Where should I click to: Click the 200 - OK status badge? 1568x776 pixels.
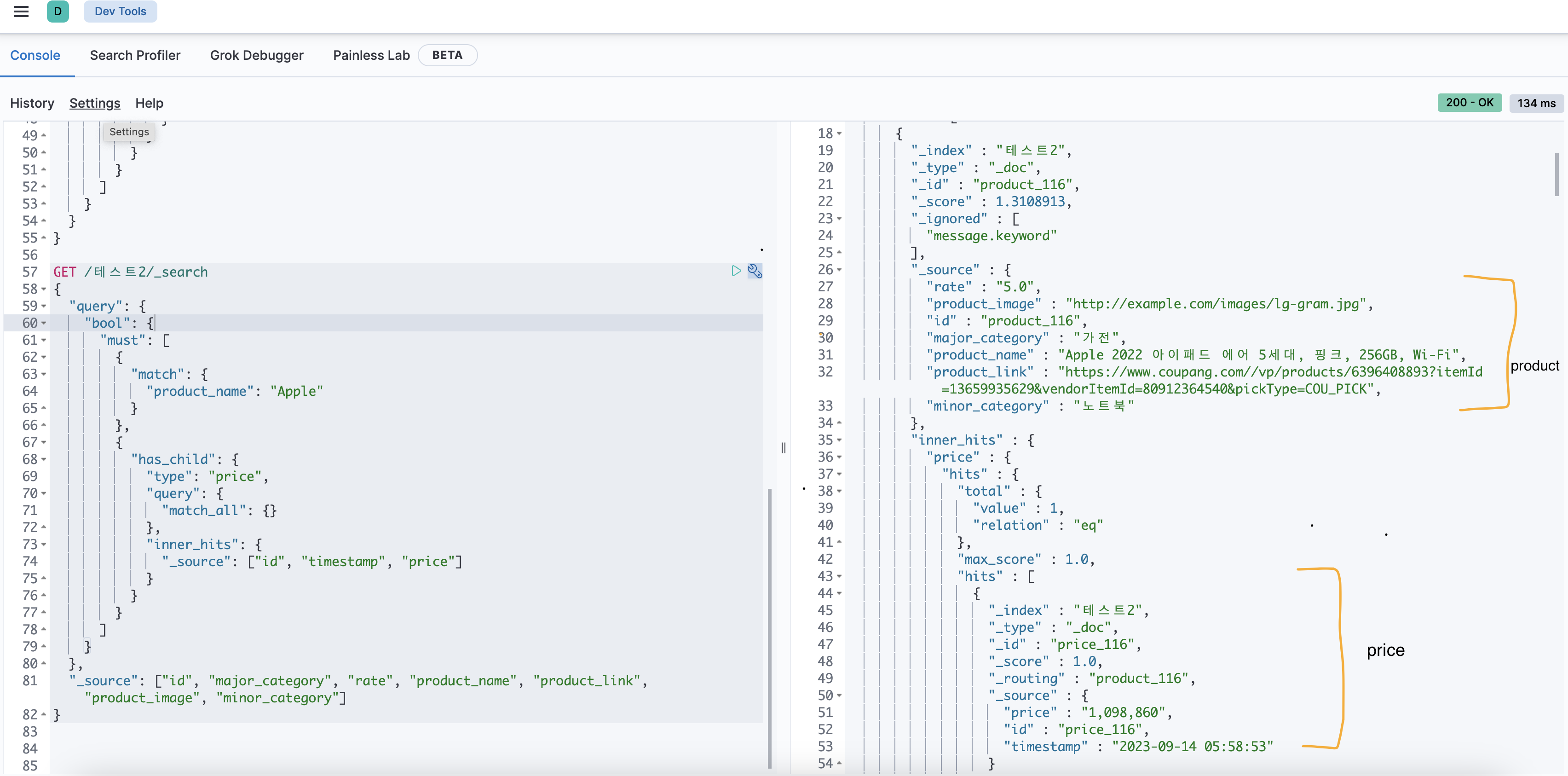(1470, 103)
